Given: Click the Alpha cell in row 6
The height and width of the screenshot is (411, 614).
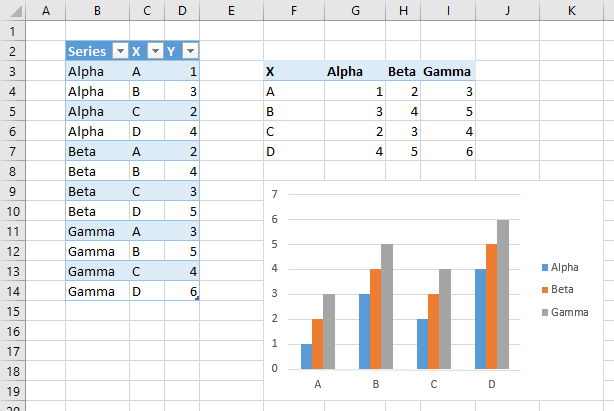Looking at the screenshot, I should [97, 131].
